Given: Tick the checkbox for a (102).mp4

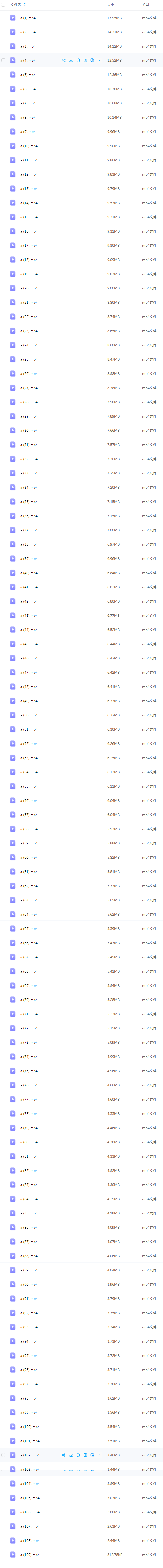Looking at the screenshot, I should coord(4,1455).
